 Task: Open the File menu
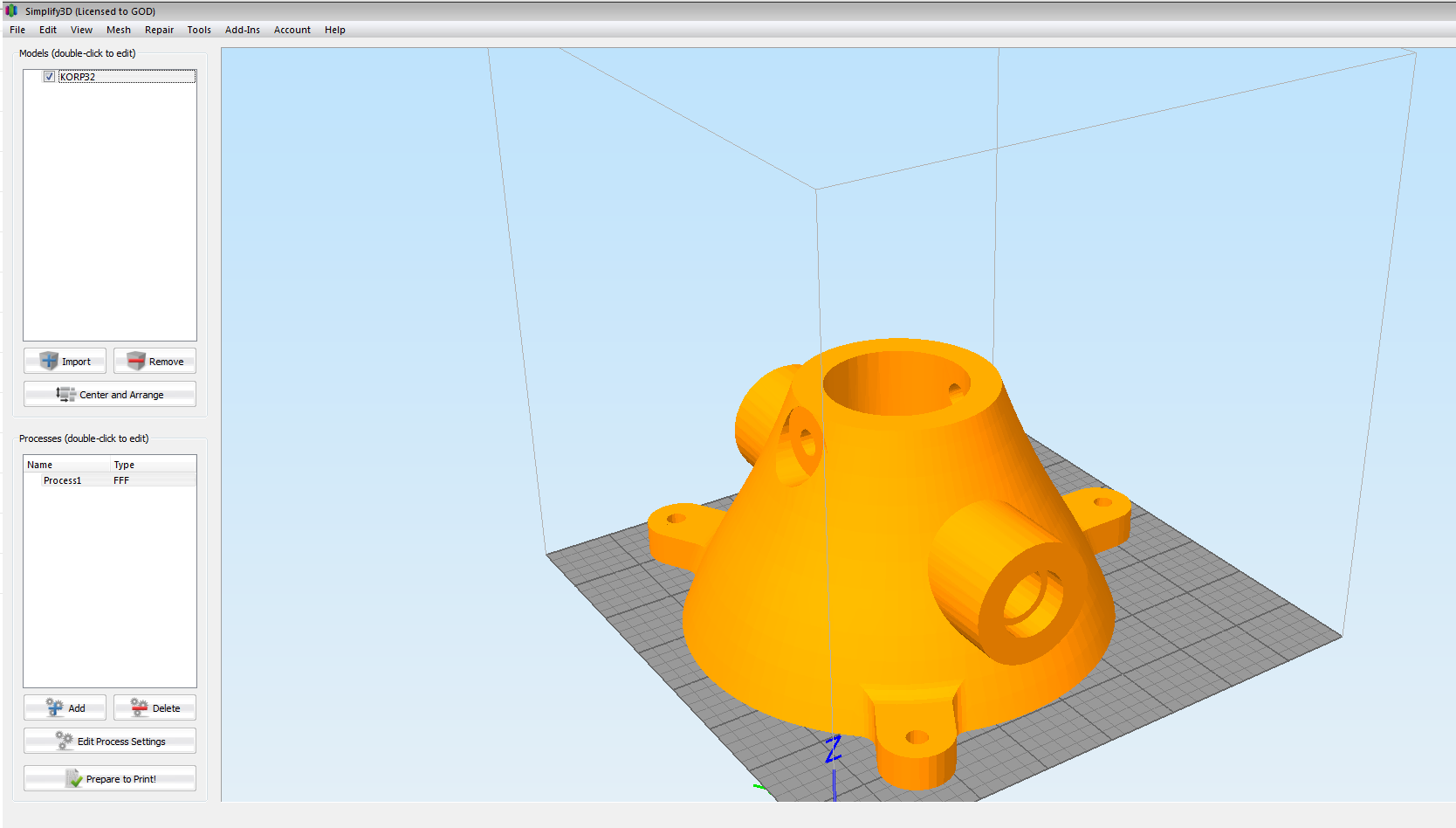pos(17,30)
